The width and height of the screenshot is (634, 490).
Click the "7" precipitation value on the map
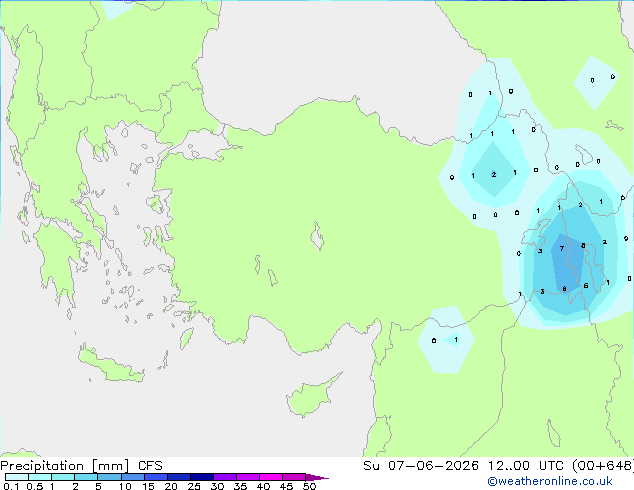click(x=562, y=248)
